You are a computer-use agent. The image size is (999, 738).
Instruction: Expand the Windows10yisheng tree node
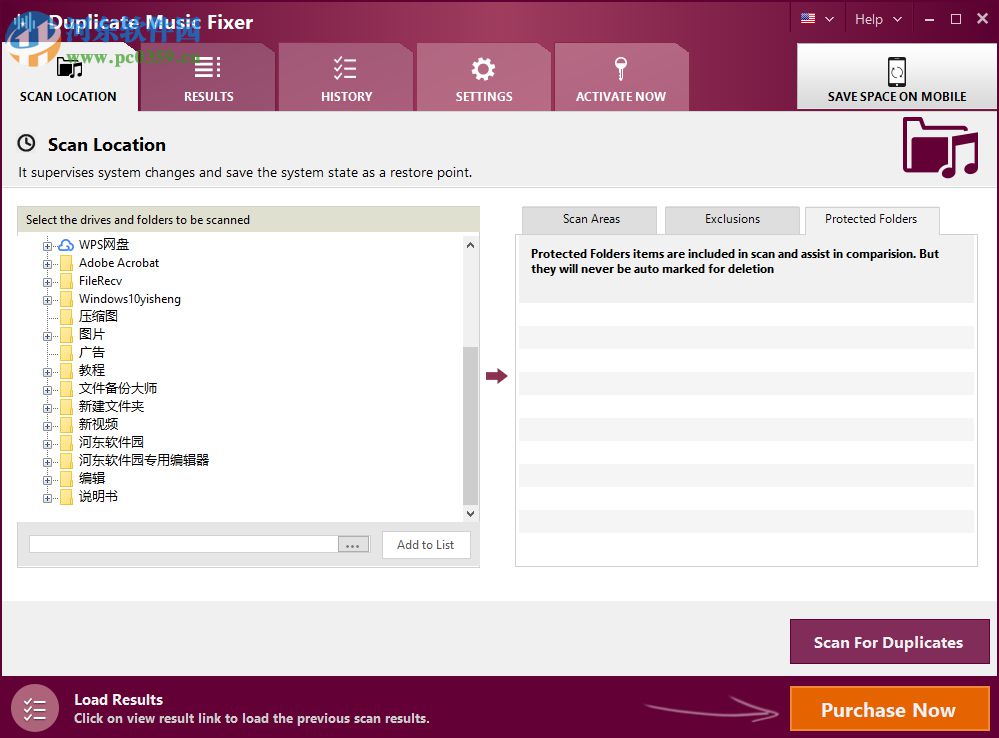tap(47, 300)
